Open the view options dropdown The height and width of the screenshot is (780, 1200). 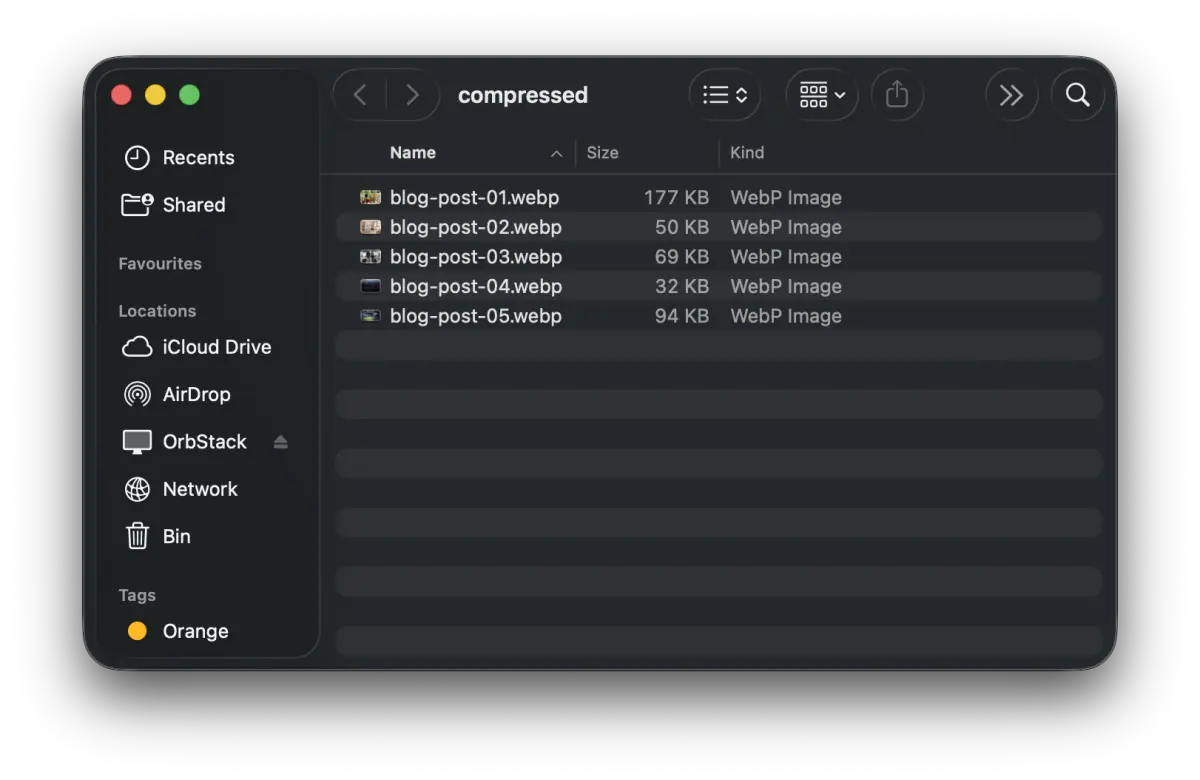tap(724, 94)
